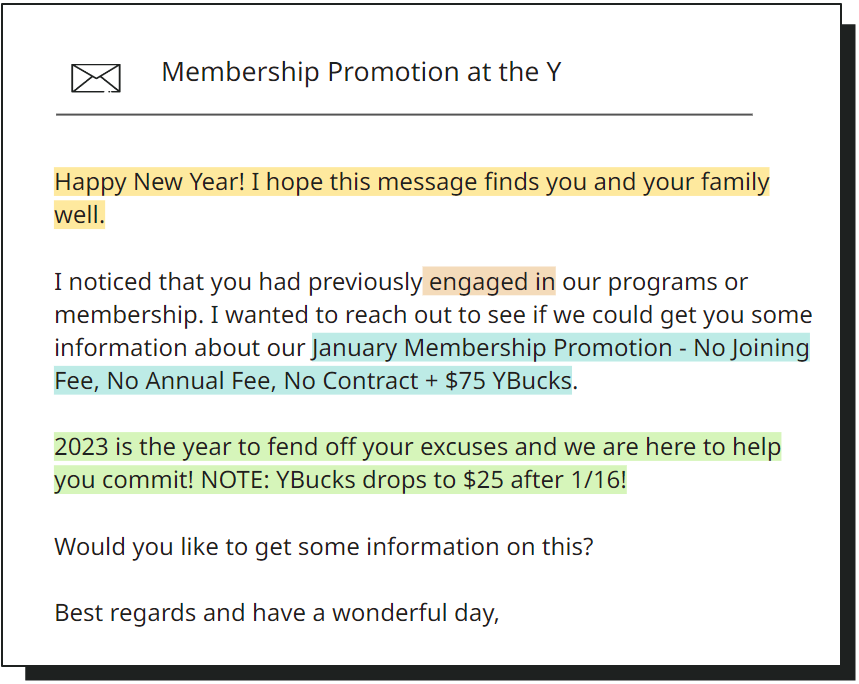Screen dimensions: 859x684
Task: Click the envelope mail icon
Action: coord(96,78)
